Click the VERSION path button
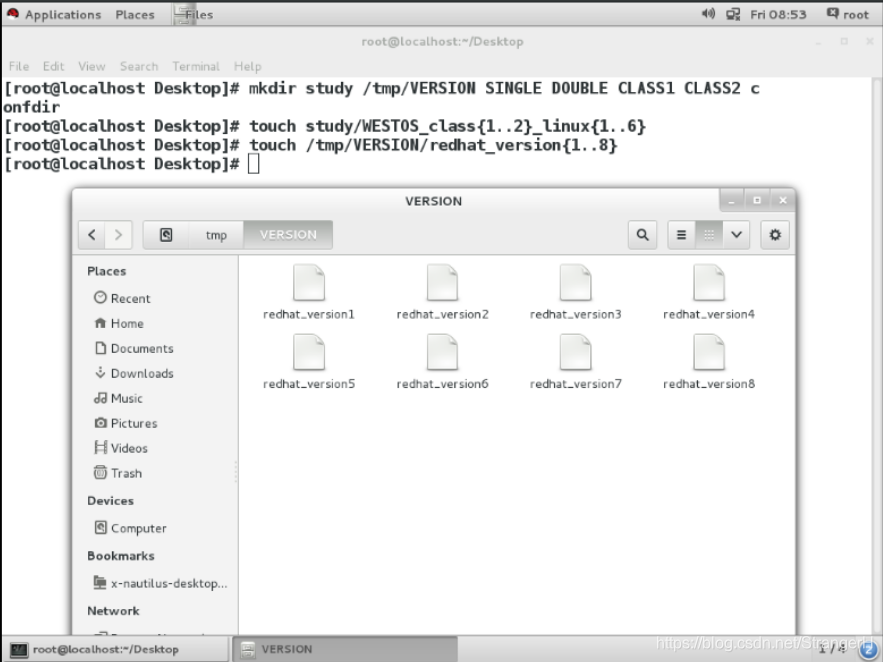Screen dimensions: 883x662 click(288, 235)
